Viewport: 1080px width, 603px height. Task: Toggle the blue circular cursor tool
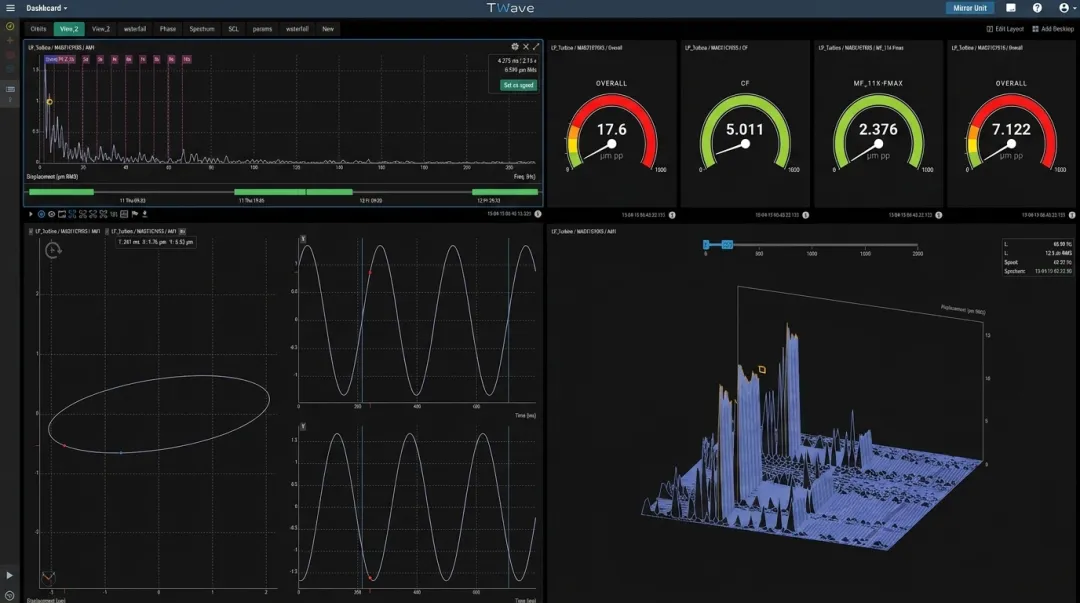pyautogui.click(x=41, y=214)
